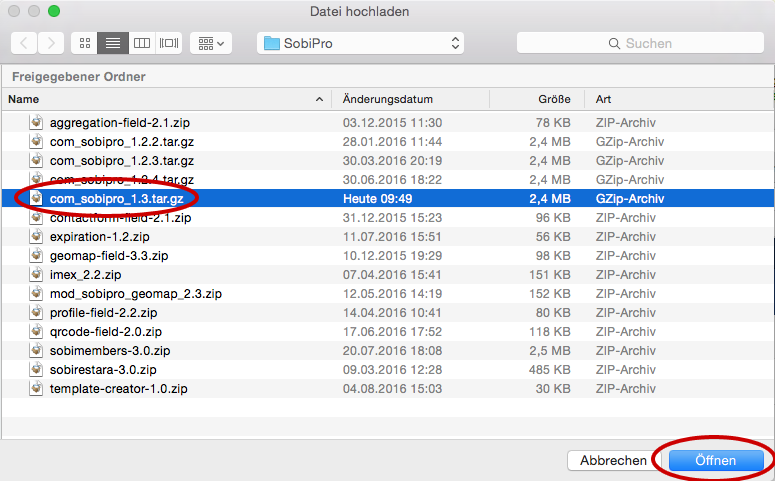Click the contactform-field-2.1.zip file icon
The height and width of the screenshot is (481, 775).
tap(36, 218)
